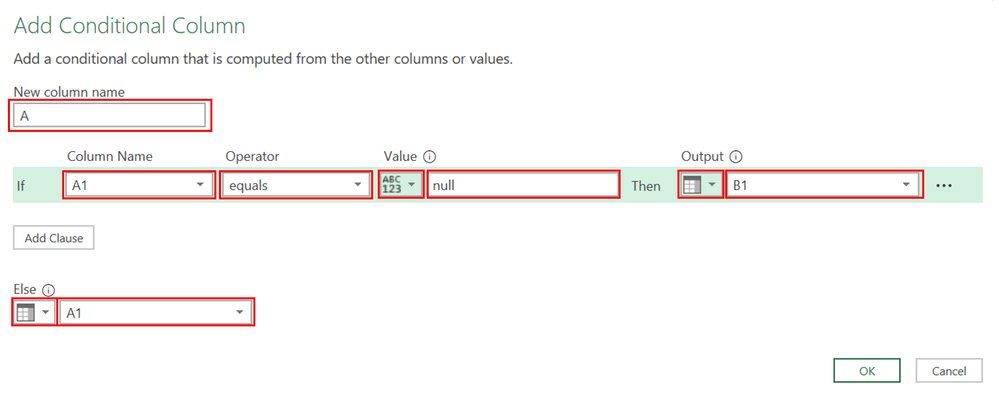Click the info icon beside Else
The width and height of the screenshot is (999, 412).
(49, 289)
